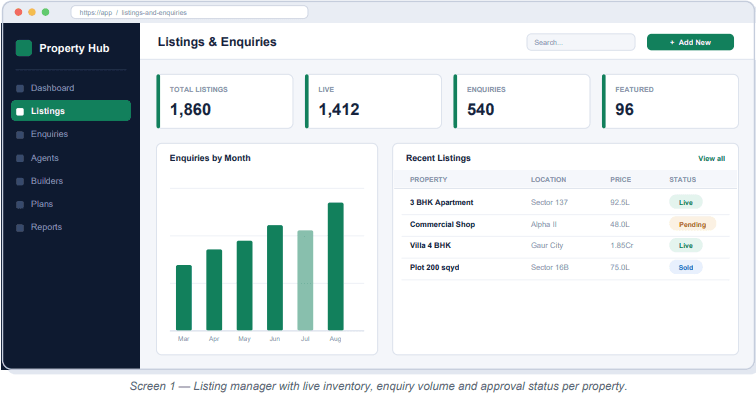The height and width of the screenshot is (395, 756).
Task: Click the 75.0L price value
Action: 620,268
